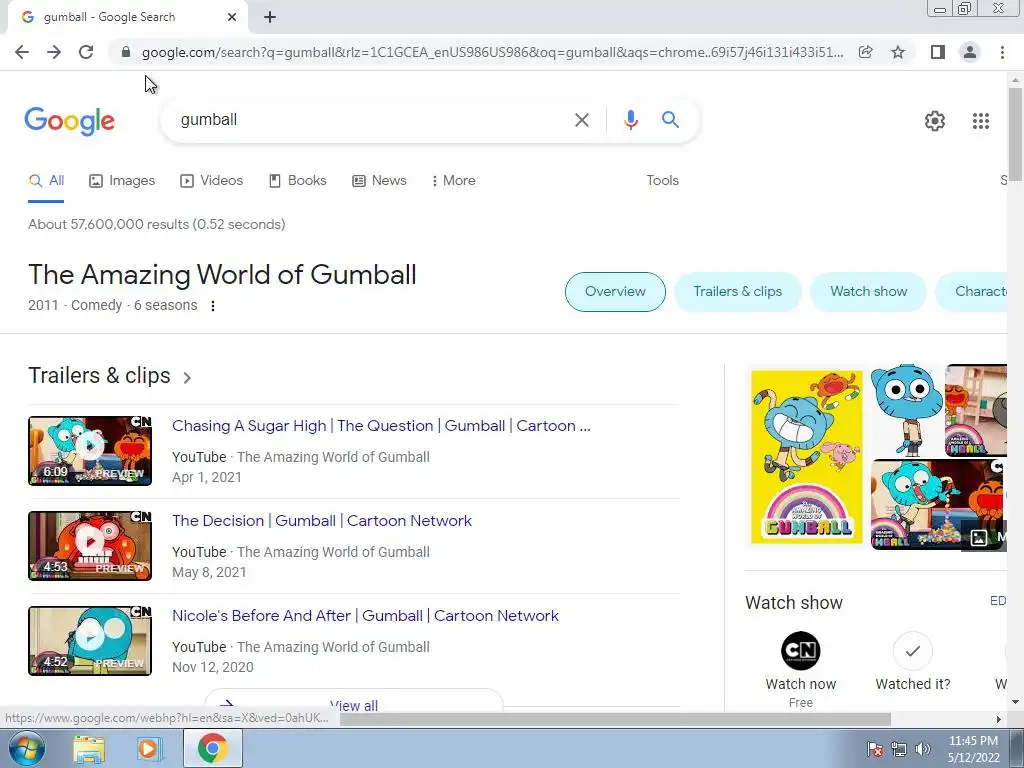Viewport: 1024px width, 768px height.
Task: Open Action Center flag in tray
Action: coord(874,749)
